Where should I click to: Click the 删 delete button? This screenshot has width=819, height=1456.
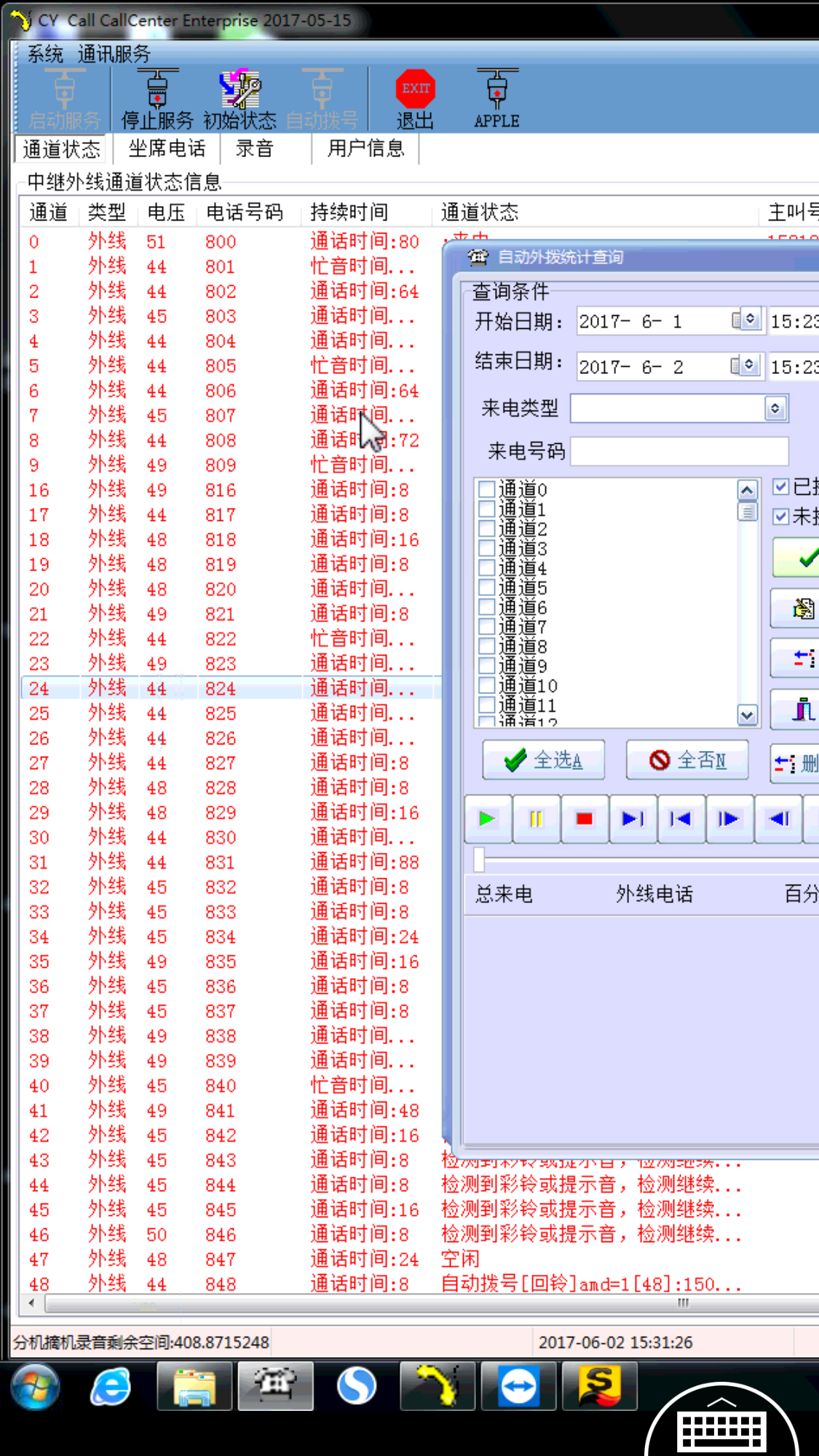(x=796, y=763)
